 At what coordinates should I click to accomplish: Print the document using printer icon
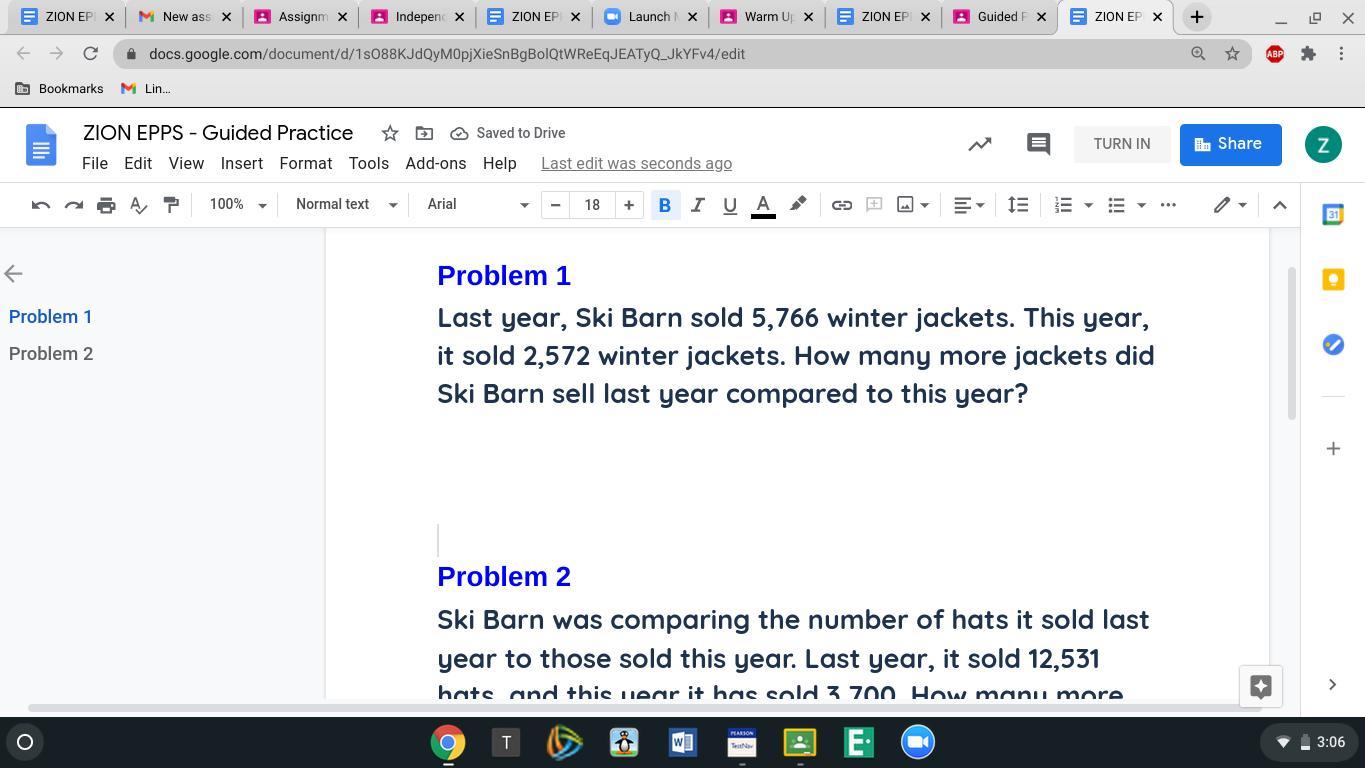point(106,205)
